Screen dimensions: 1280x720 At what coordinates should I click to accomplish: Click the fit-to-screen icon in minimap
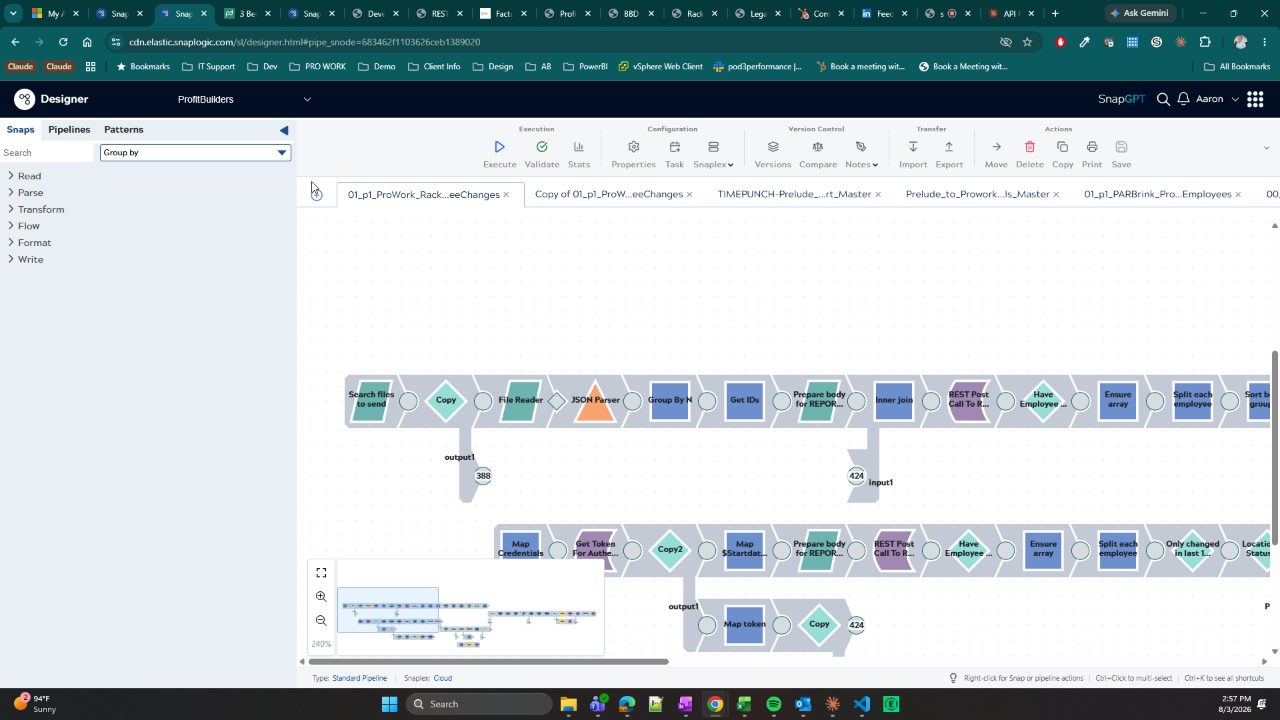(321, 572)
